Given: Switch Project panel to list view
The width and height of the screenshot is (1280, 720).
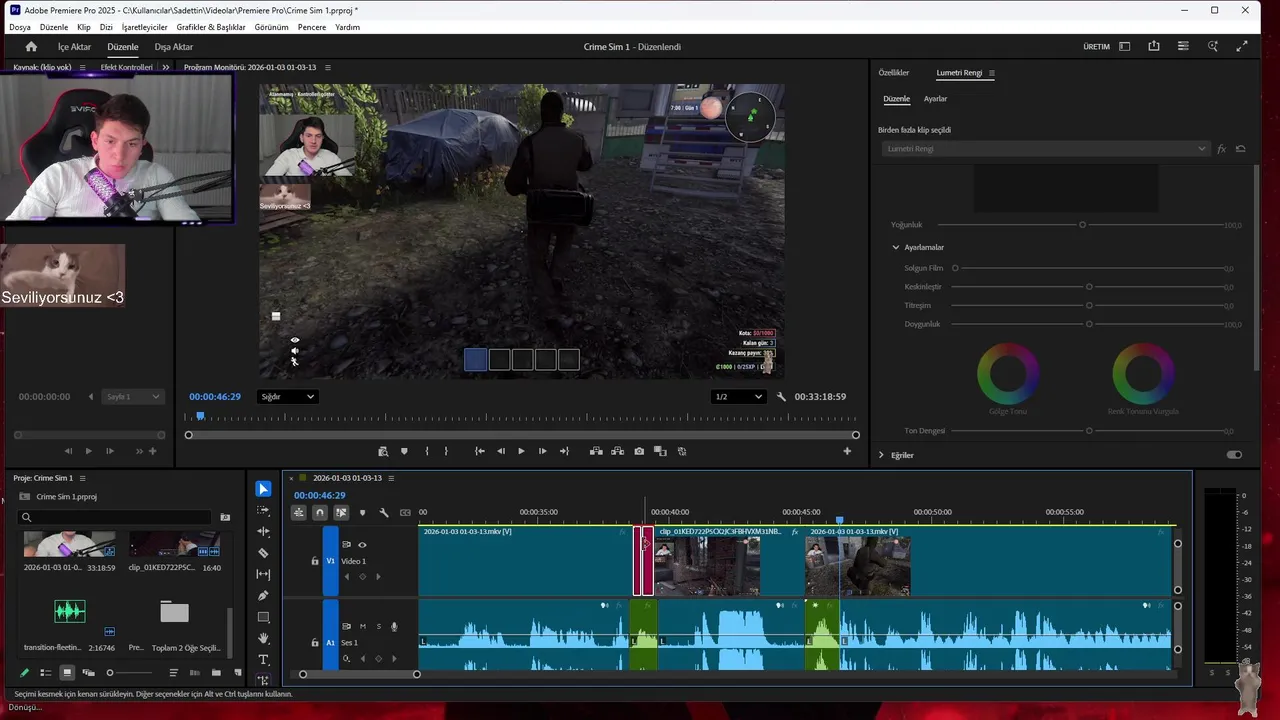Looking at the screenshot, I should tap(45, 673).
